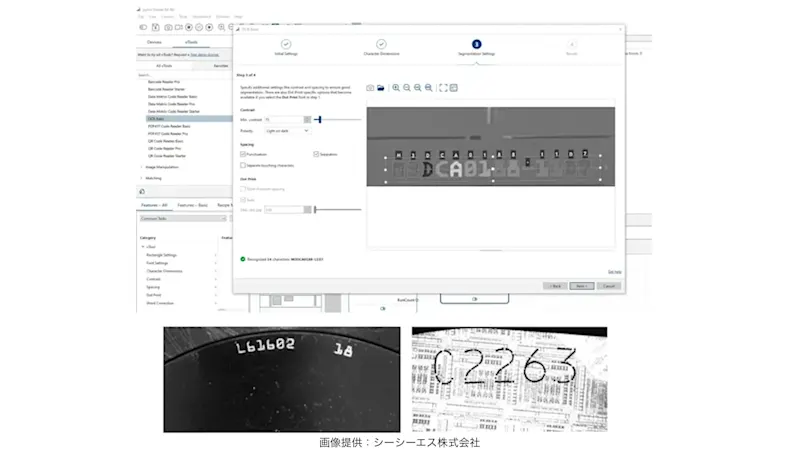Viewport: 800px width, 450px height.
Task: Select Barcode Reader Pro in the list
Action: (164, 82)
